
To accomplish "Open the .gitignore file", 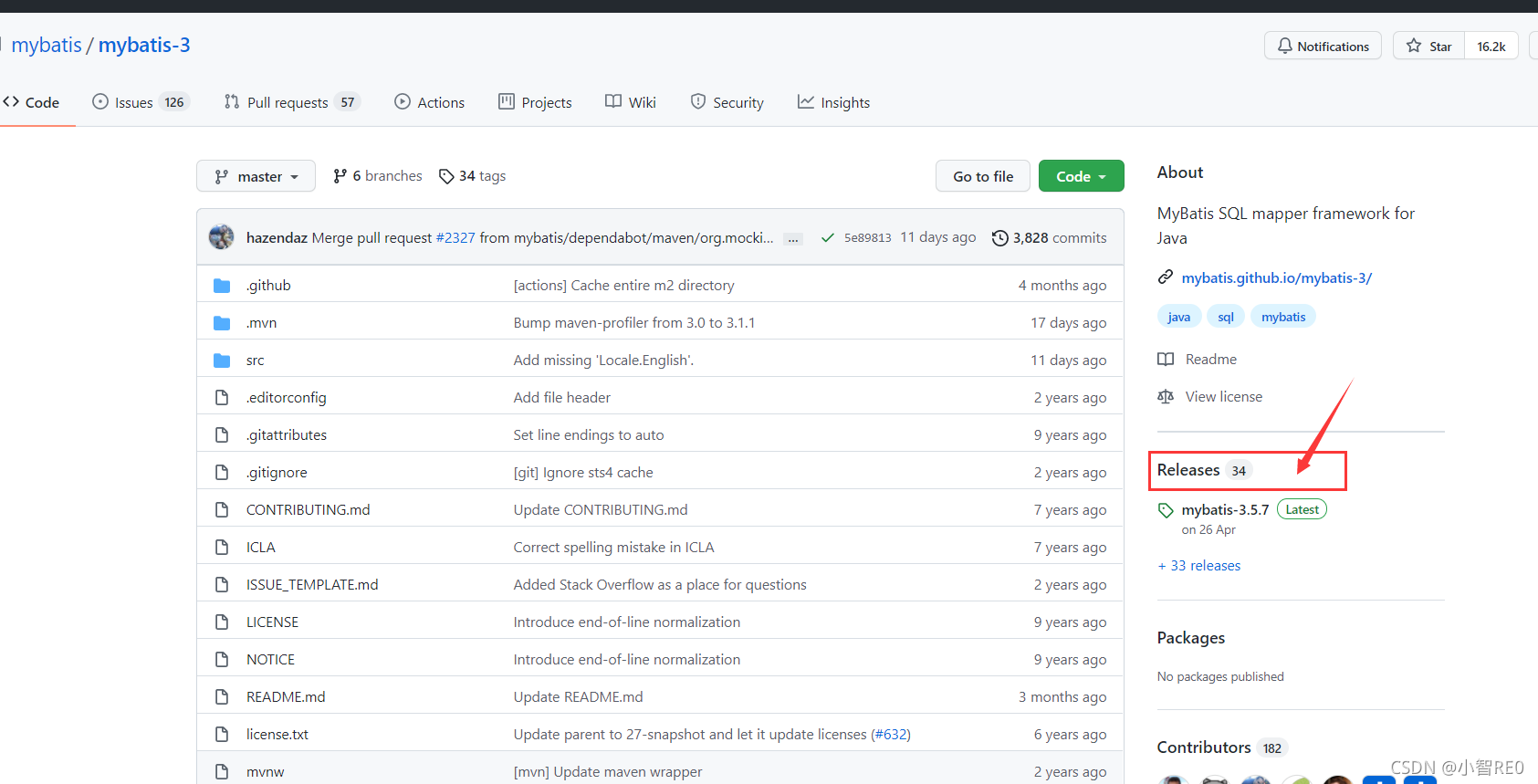I will (277, 473).
